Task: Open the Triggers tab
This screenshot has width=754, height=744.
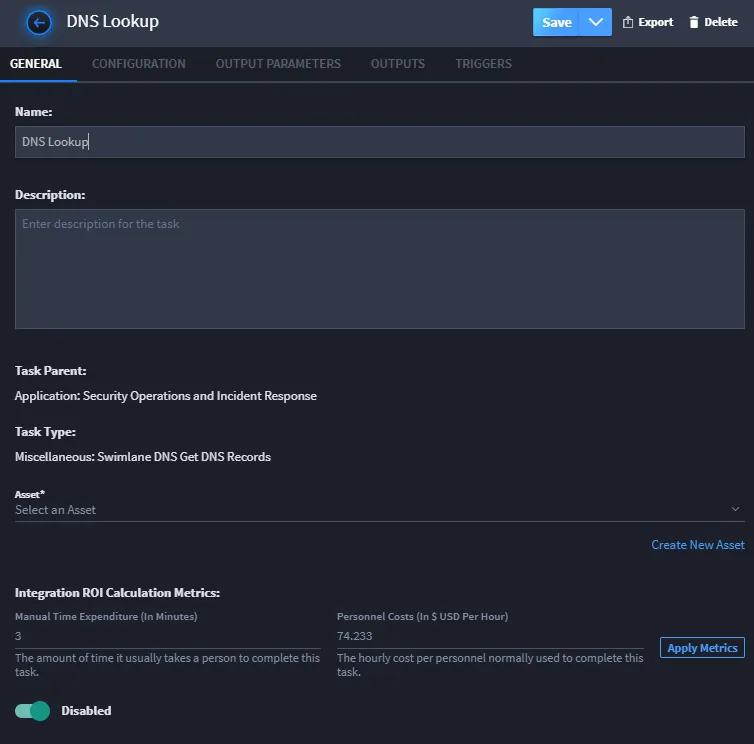Action: [x=483, y=64]
